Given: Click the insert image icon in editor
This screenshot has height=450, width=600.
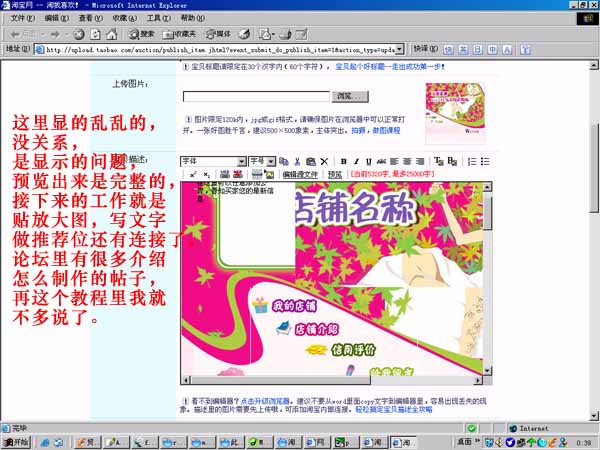Looking at the screenshot, I should (269, 174).
